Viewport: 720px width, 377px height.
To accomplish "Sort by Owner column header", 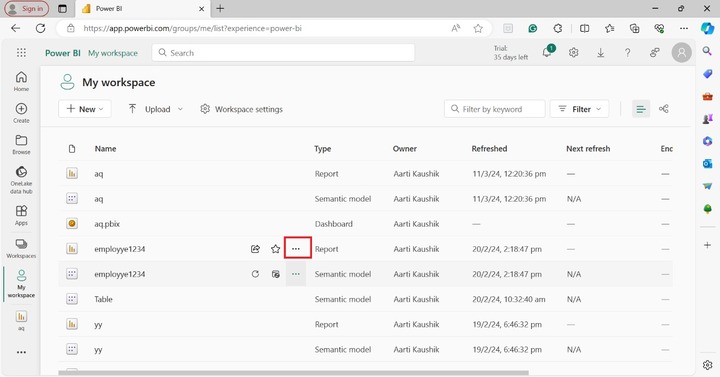I will pyautogui.click(x=405, y=148).
